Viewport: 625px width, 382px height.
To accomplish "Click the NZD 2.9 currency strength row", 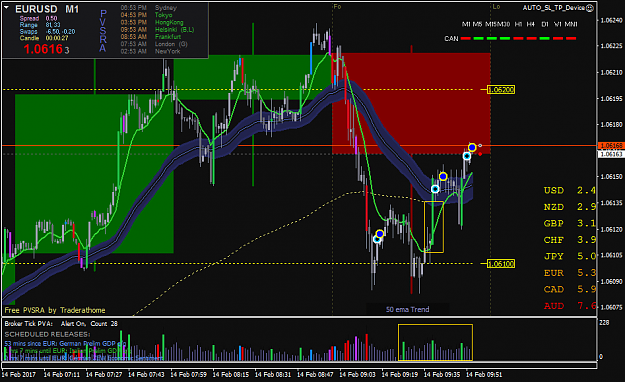I will 570,207.
